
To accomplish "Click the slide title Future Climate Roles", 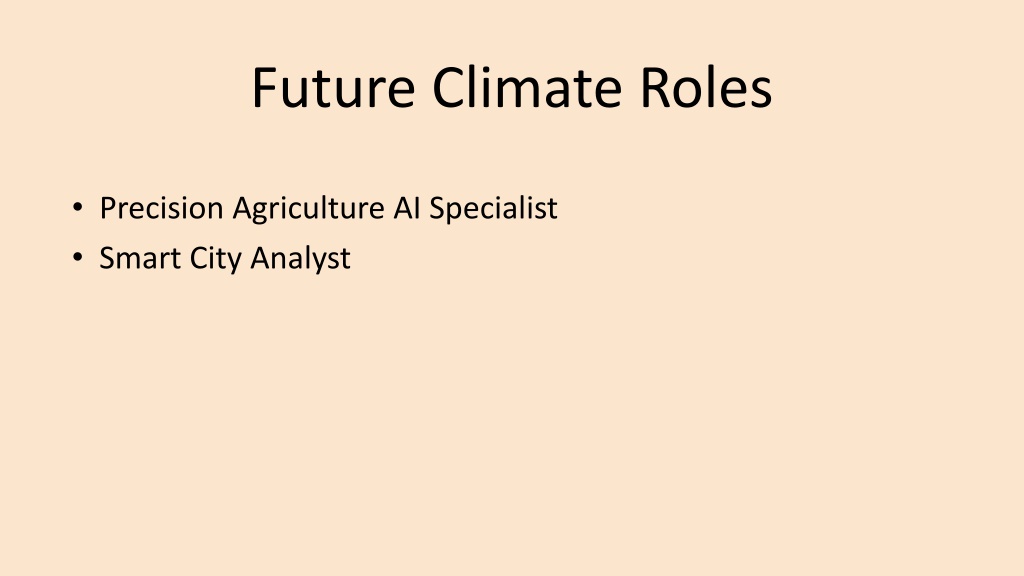I will 511,88.
